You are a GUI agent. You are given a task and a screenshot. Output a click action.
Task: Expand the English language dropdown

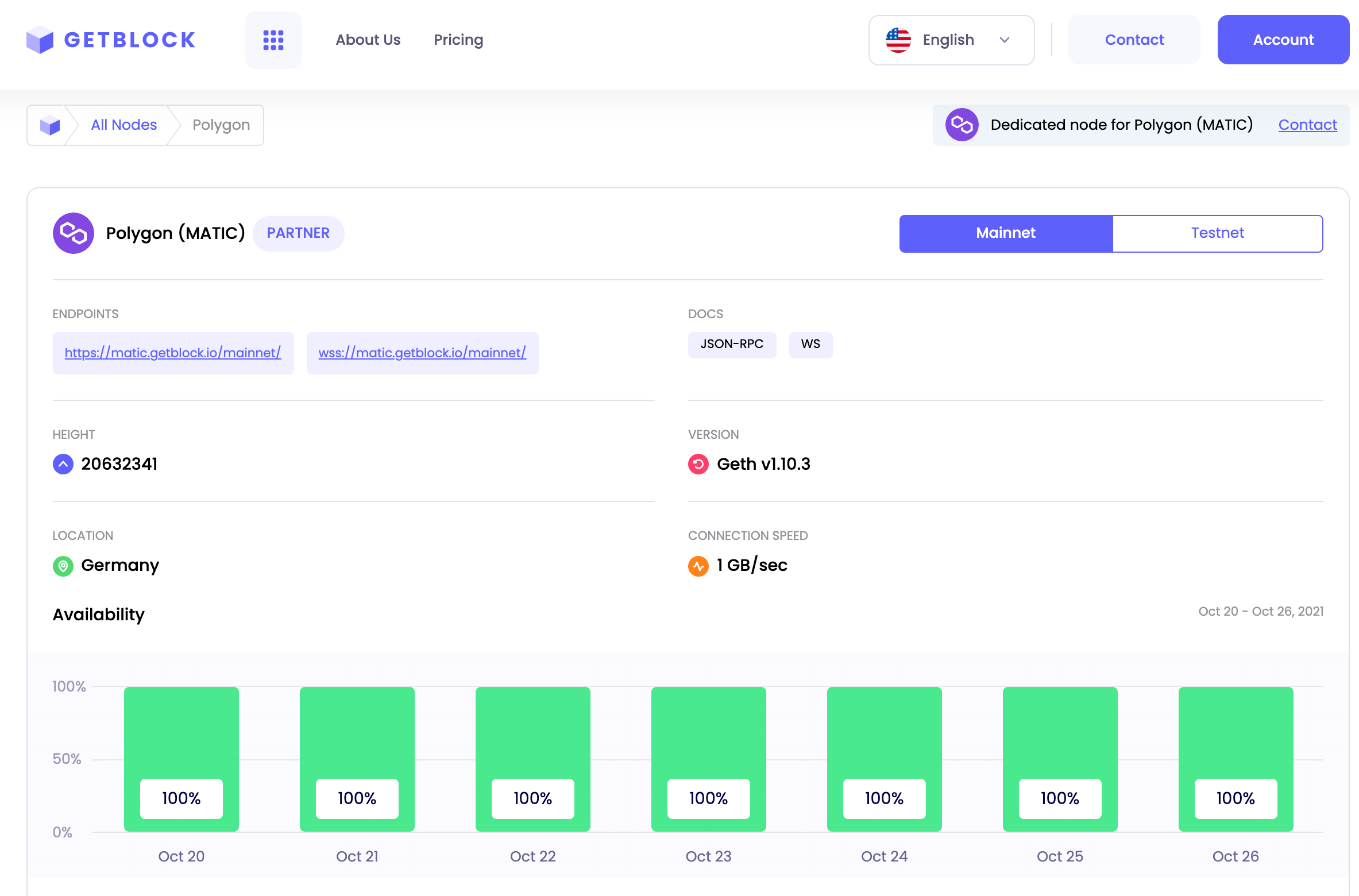click(951, 40)
